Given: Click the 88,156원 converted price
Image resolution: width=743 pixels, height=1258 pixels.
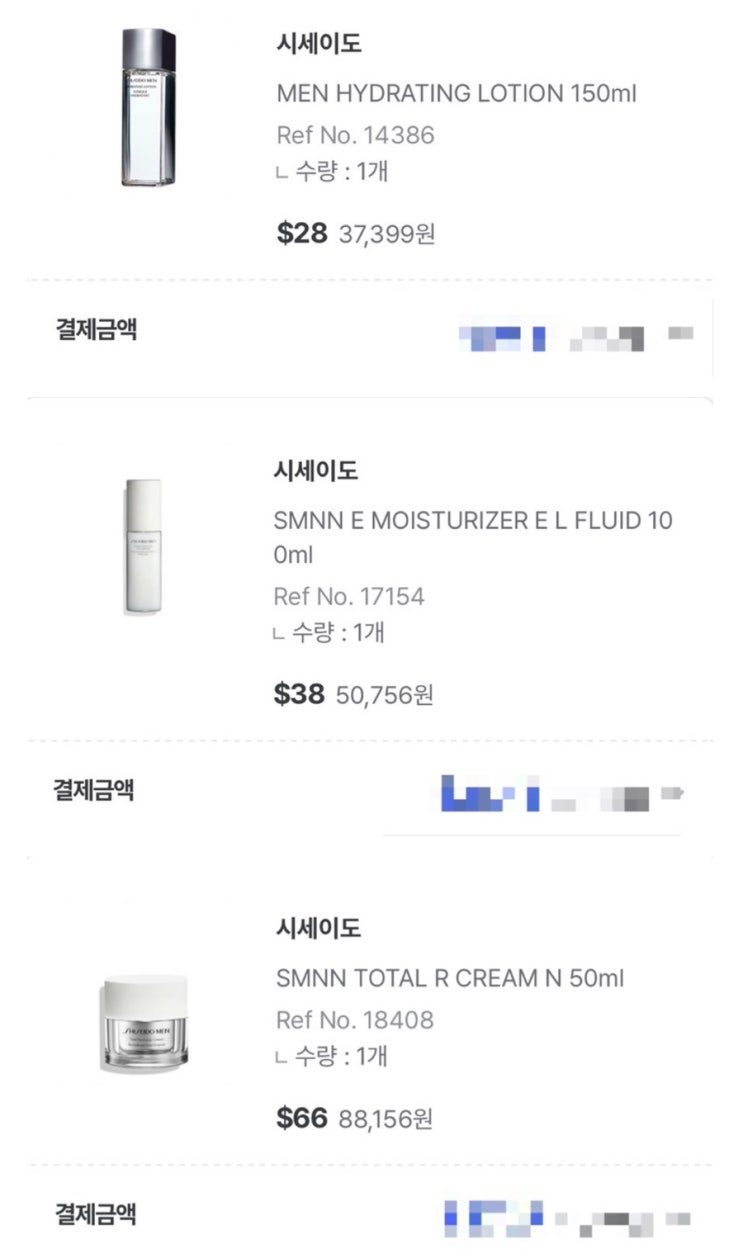Looking at the screenshot, I should [385, 1119].
